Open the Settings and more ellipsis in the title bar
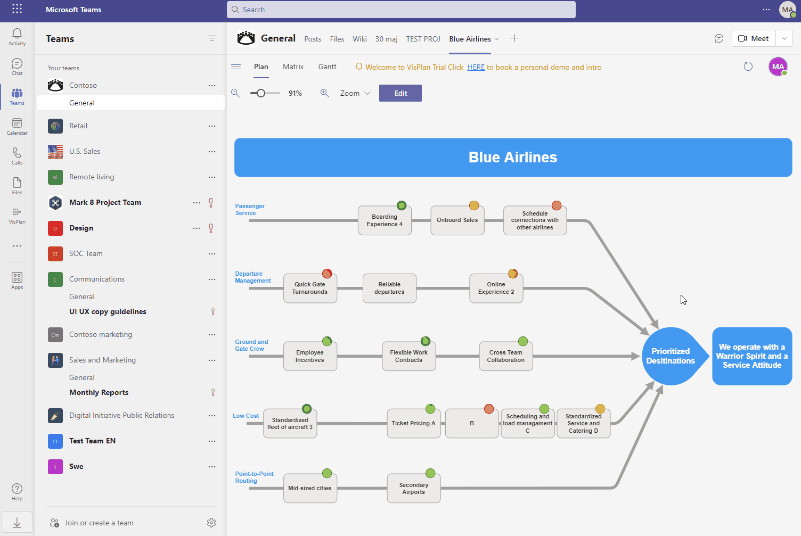 (x=766, y=9)
